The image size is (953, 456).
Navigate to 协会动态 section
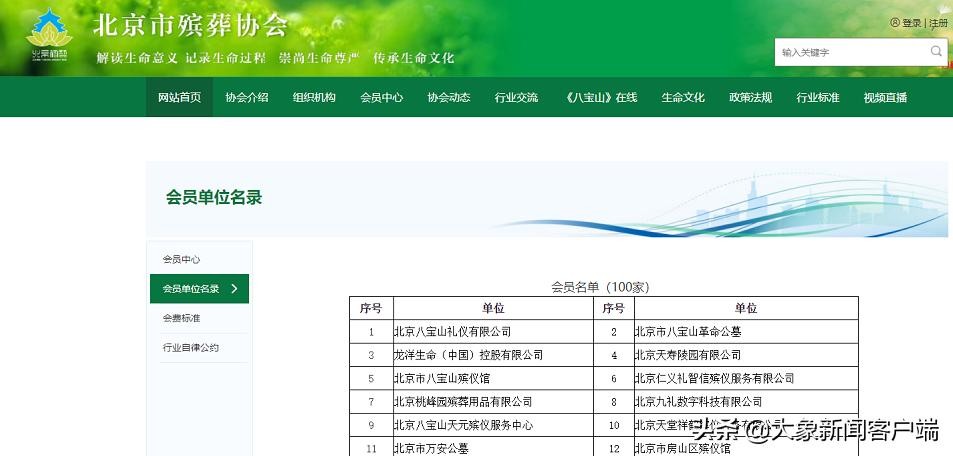pos(448,97)
